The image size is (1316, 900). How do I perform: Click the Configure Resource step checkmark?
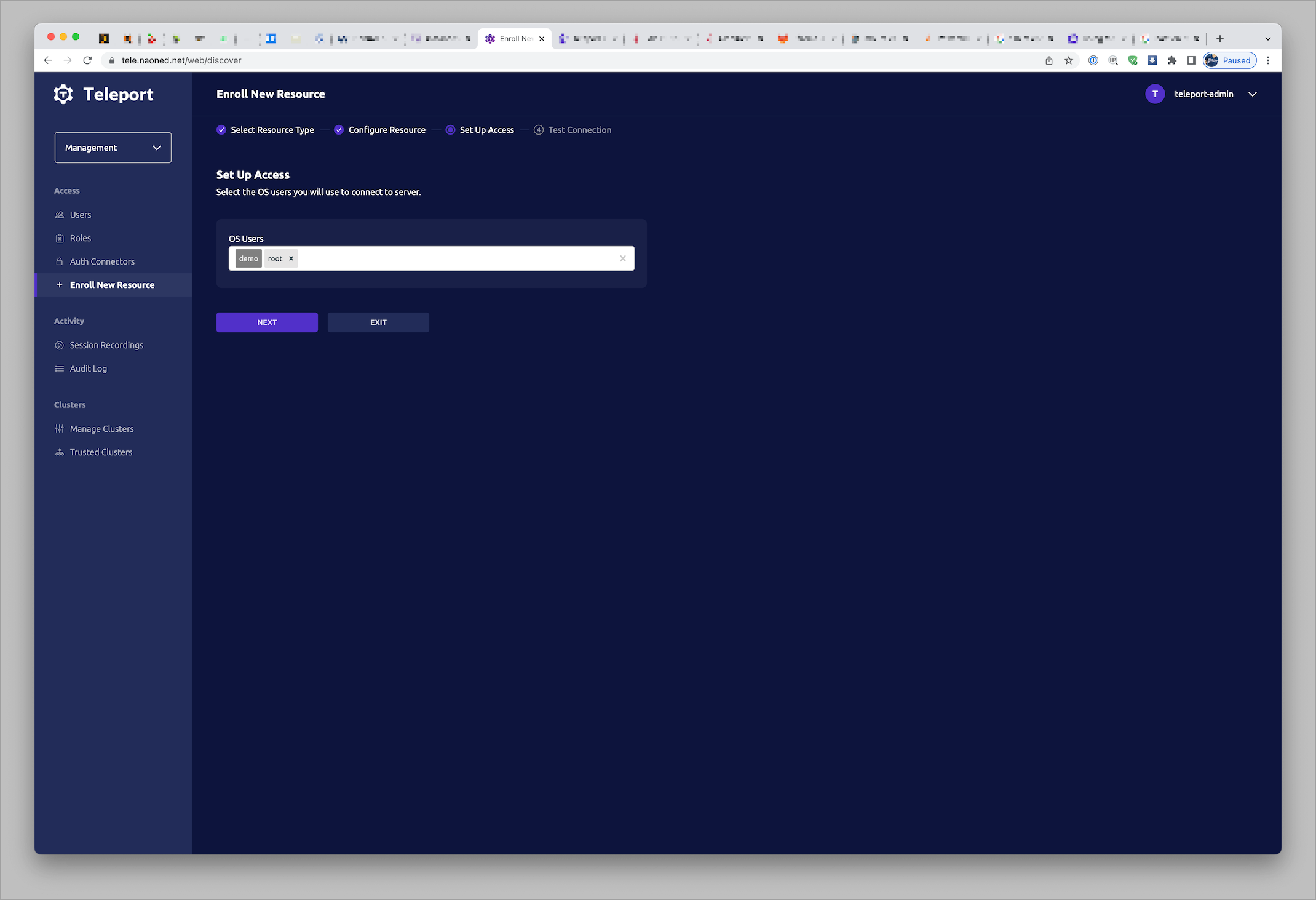click(339, 130)
